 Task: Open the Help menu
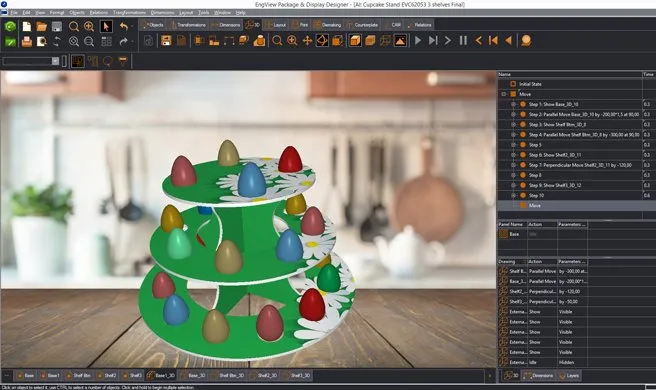tap(241, 13)
